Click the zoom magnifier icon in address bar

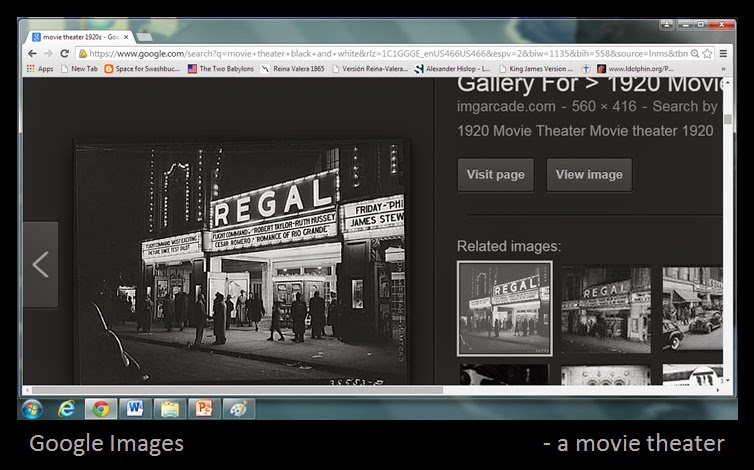click(x=695, y=54)
